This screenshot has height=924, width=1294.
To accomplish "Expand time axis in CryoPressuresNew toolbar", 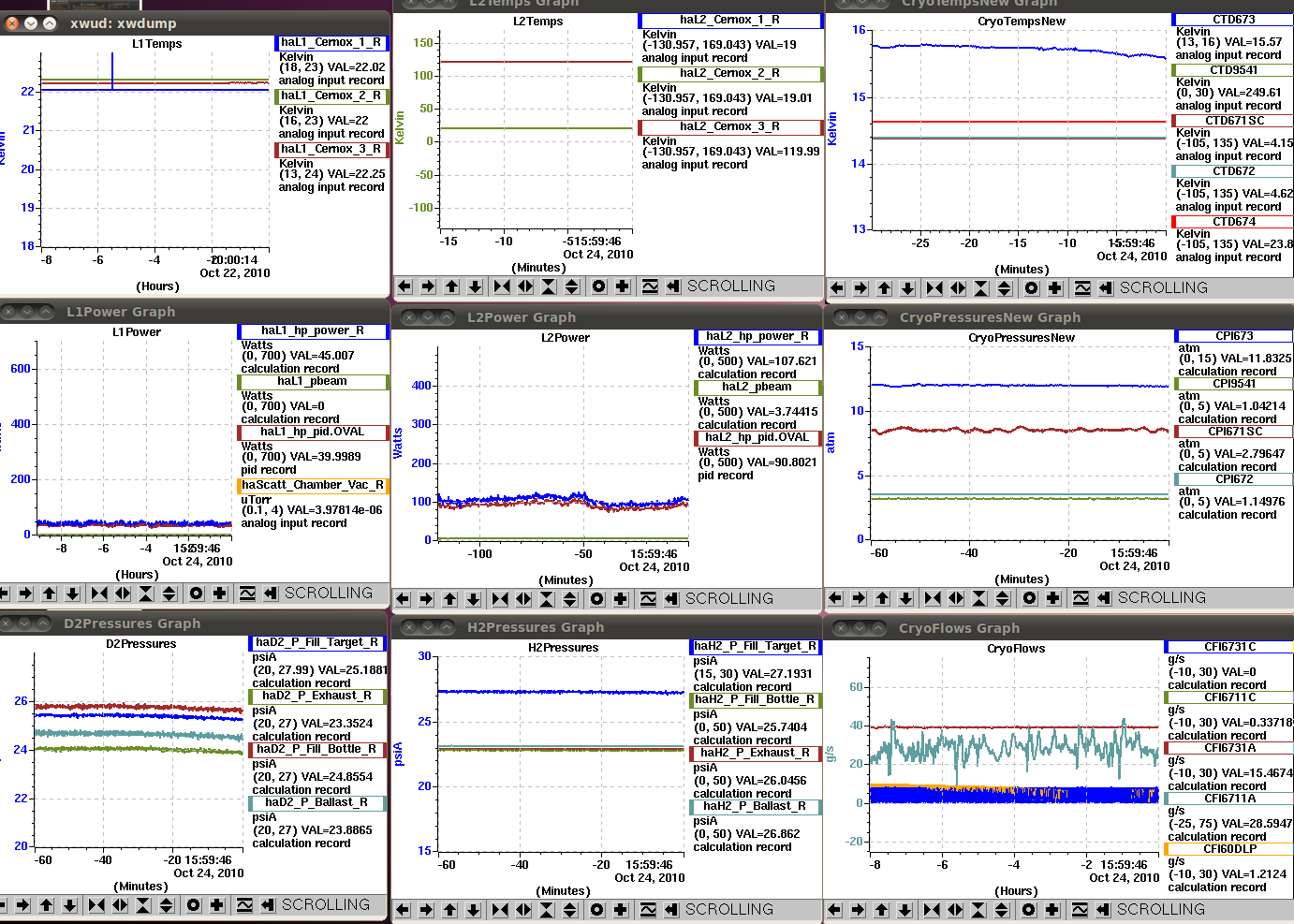I will (956, 598).
